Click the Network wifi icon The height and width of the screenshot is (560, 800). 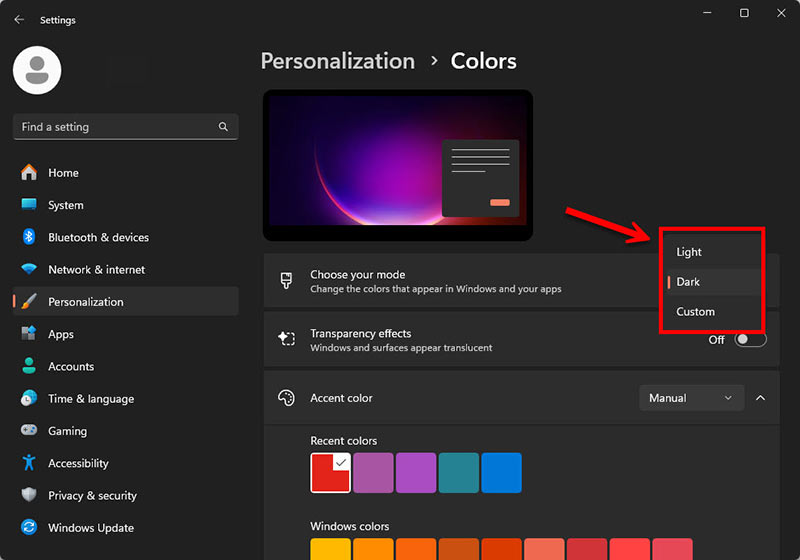29,269
